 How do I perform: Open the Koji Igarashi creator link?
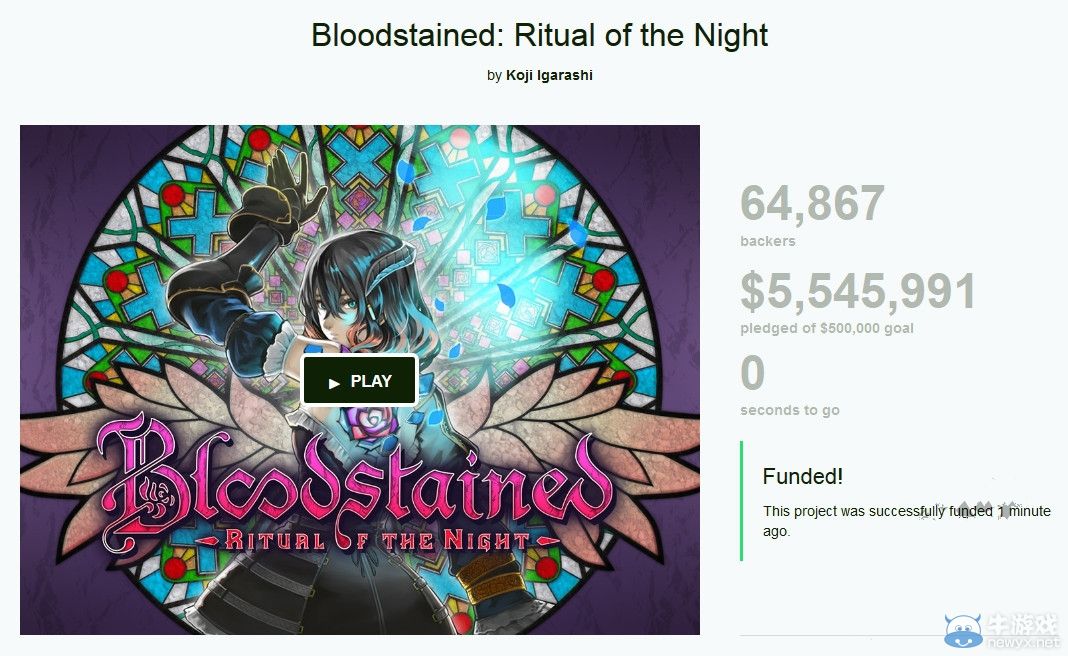549,75
